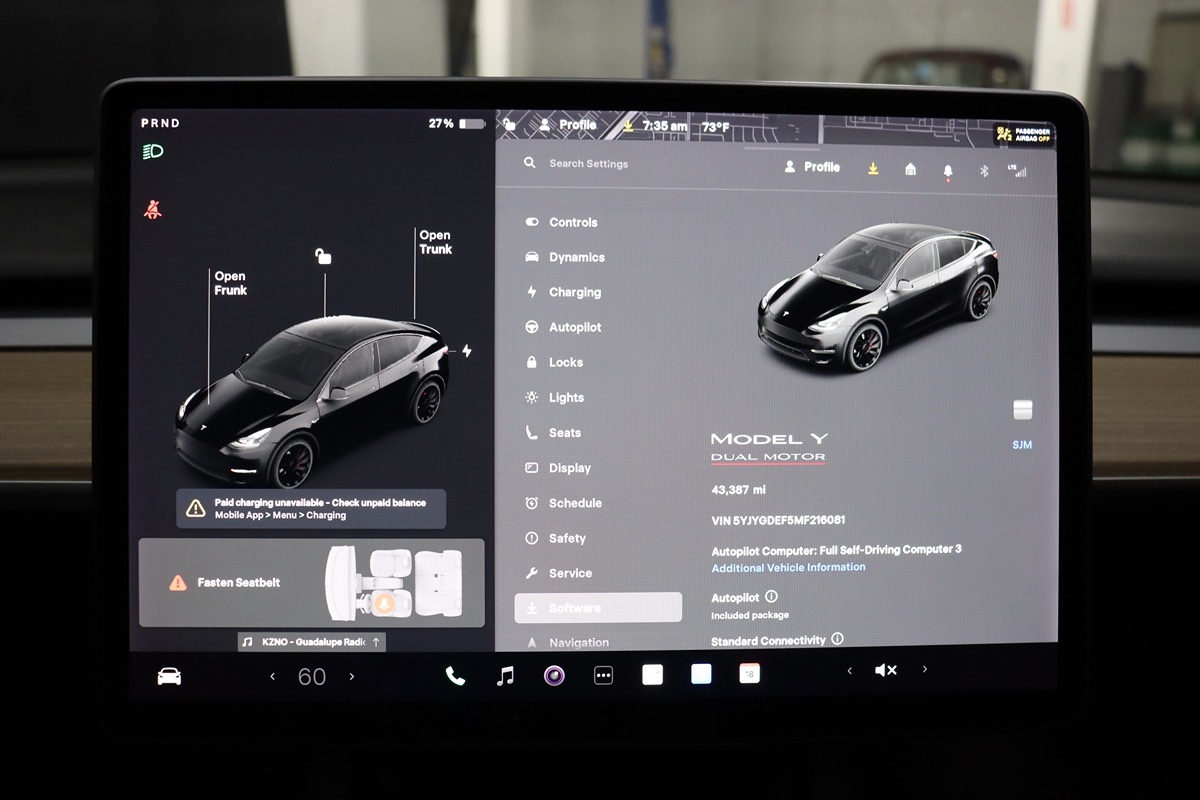Tap the HomeLink garage icon

click(x=910, y=169)
